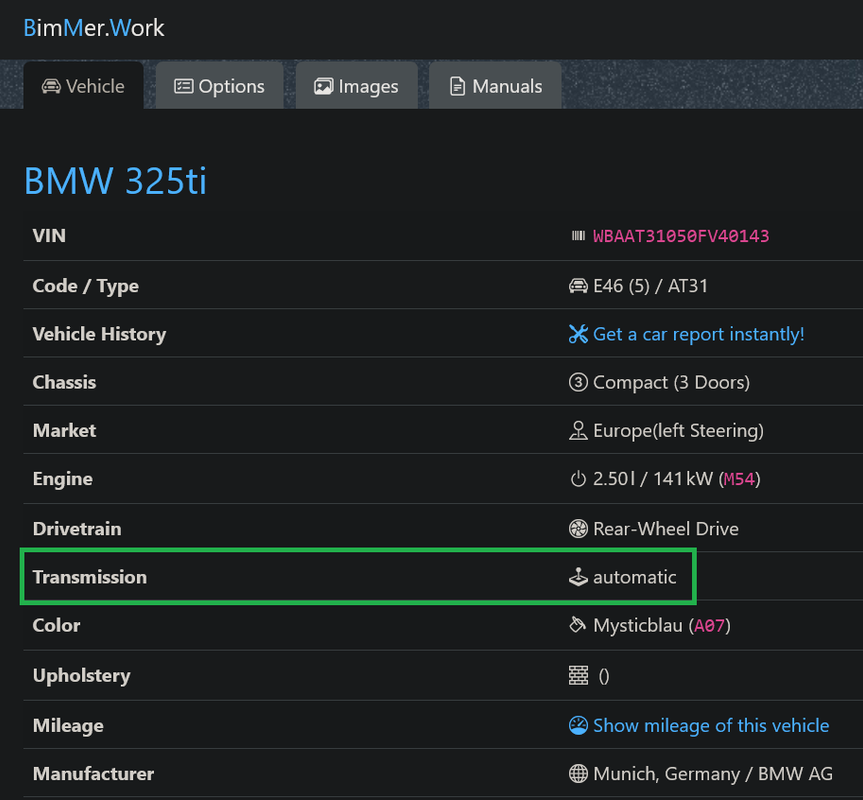Click the M54 engine code

(739, 479)
